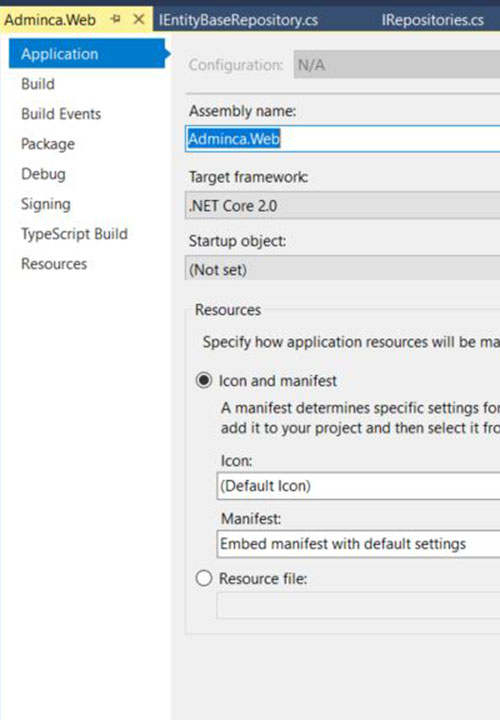Screen dimensions: 500x720
Task: Click the 'Icon:' label above Default Icon
Action: coord(236,461)
